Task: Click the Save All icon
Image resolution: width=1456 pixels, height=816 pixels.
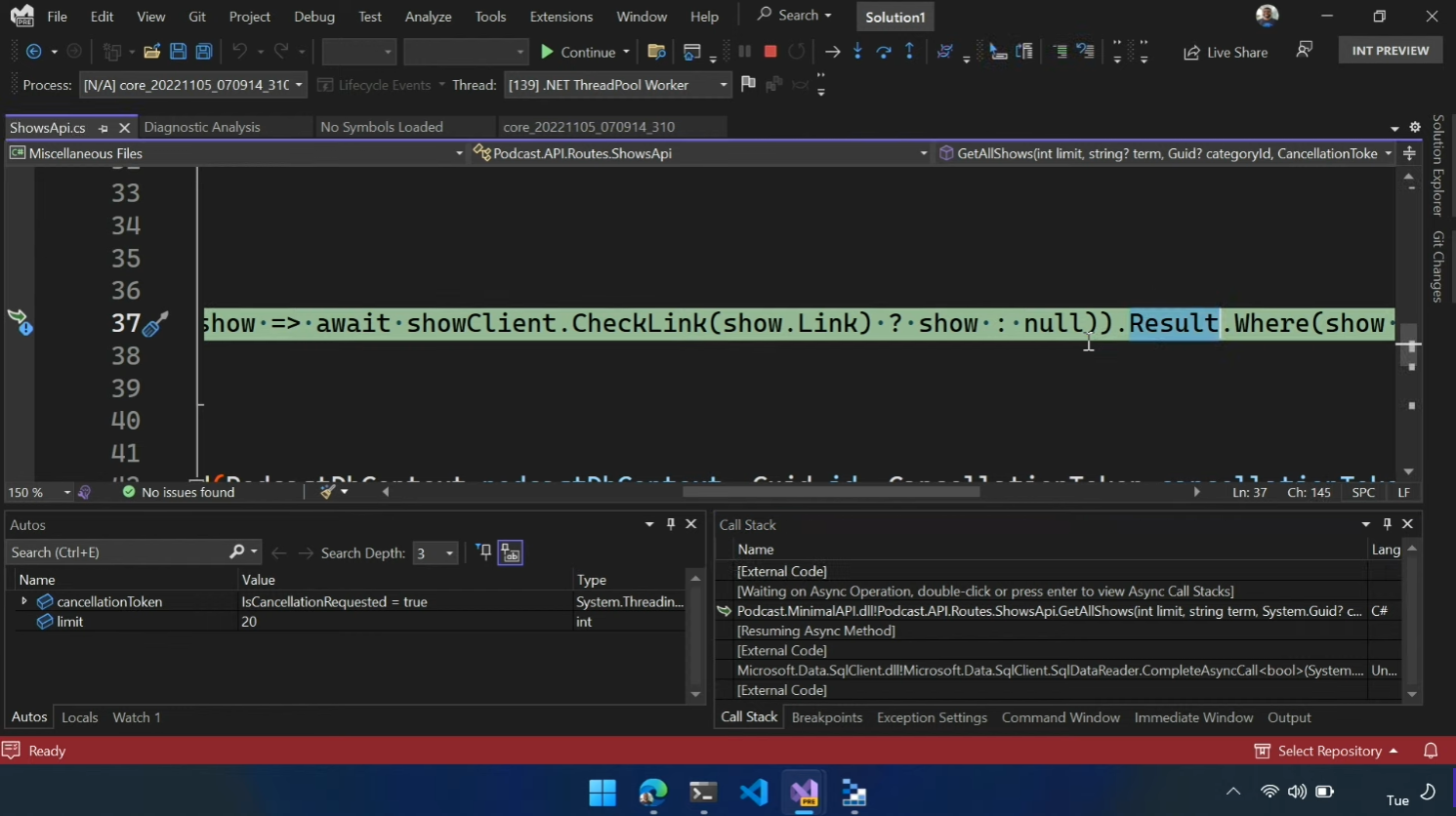Action: pyautogui.click(x=204, y=52)
